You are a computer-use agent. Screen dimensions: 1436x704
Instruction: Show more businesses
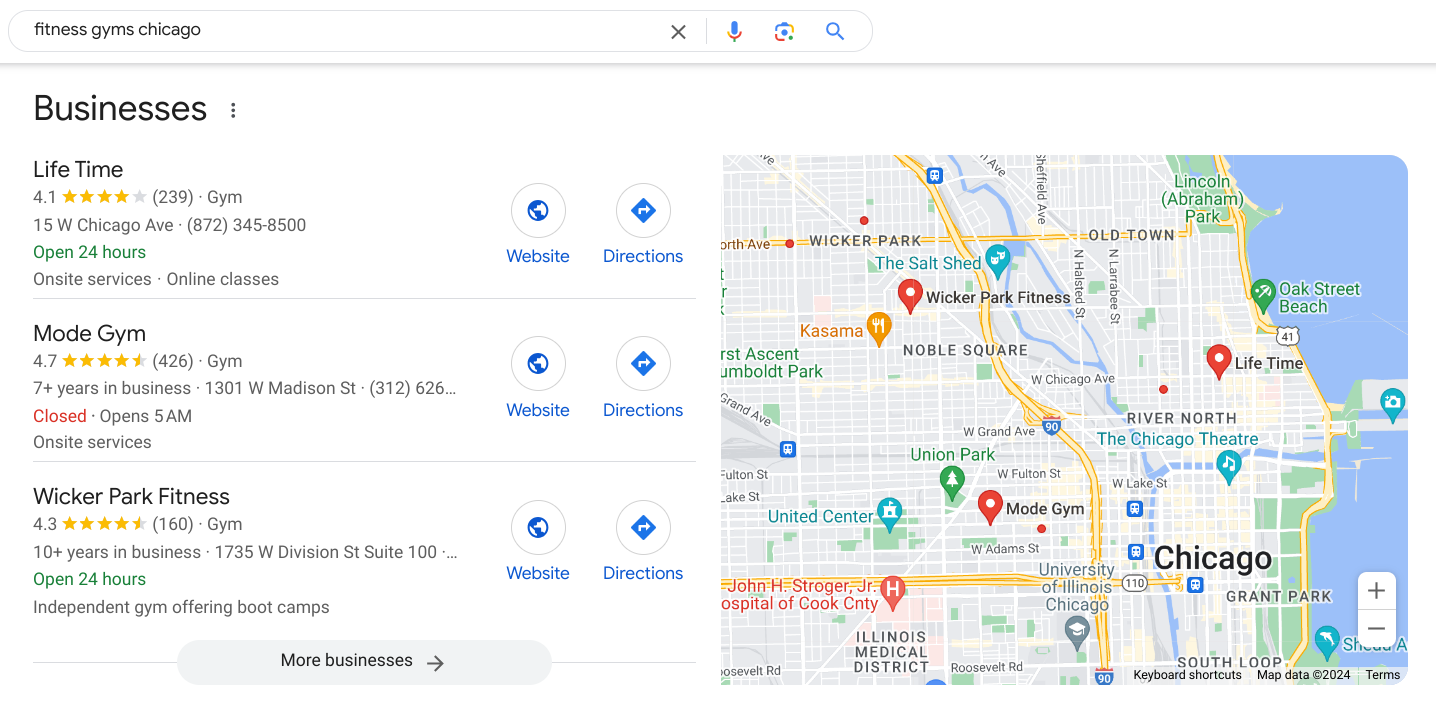point(364,661)
